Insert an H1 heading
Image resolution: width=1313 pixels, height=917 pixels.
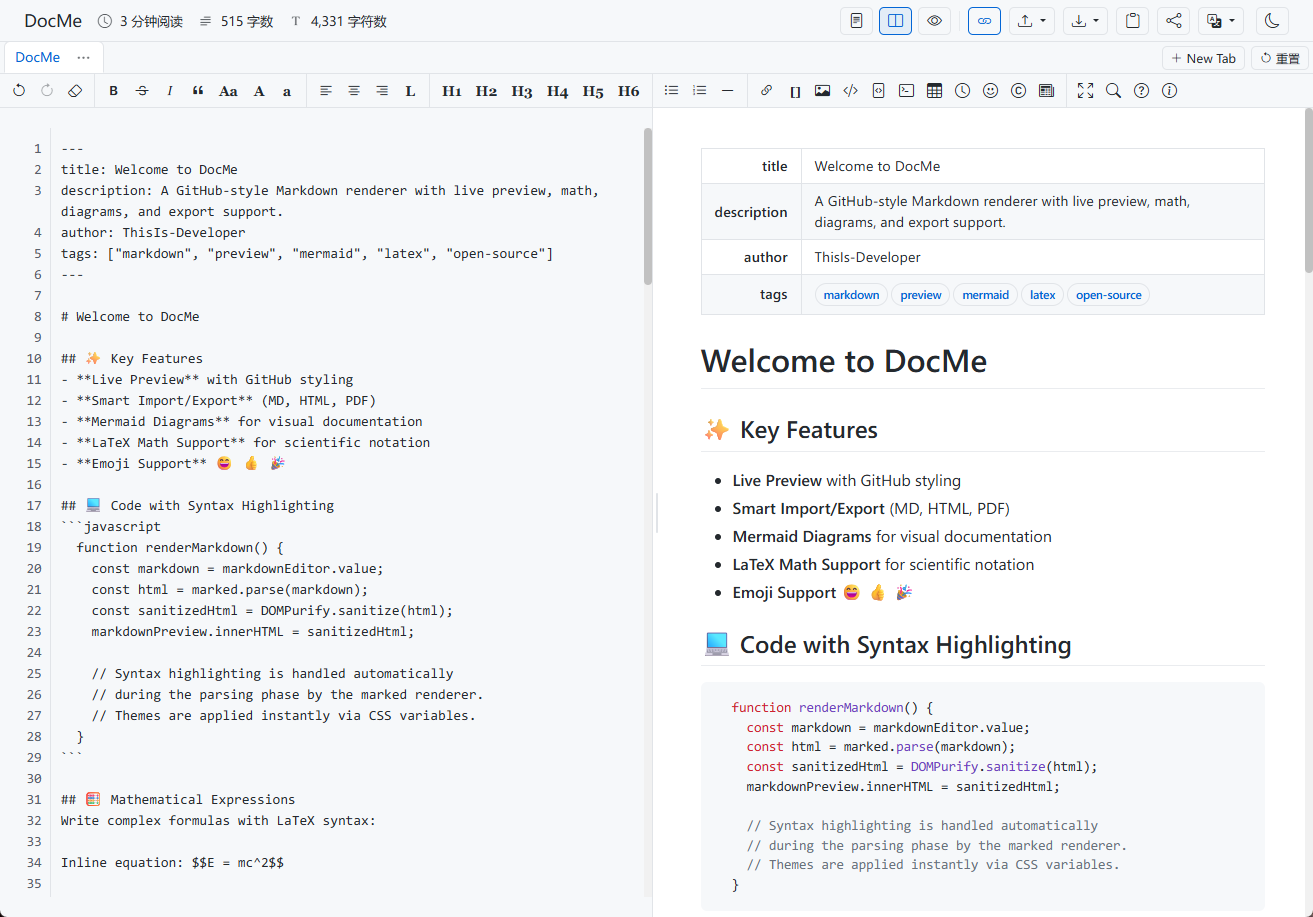(452, 91)
